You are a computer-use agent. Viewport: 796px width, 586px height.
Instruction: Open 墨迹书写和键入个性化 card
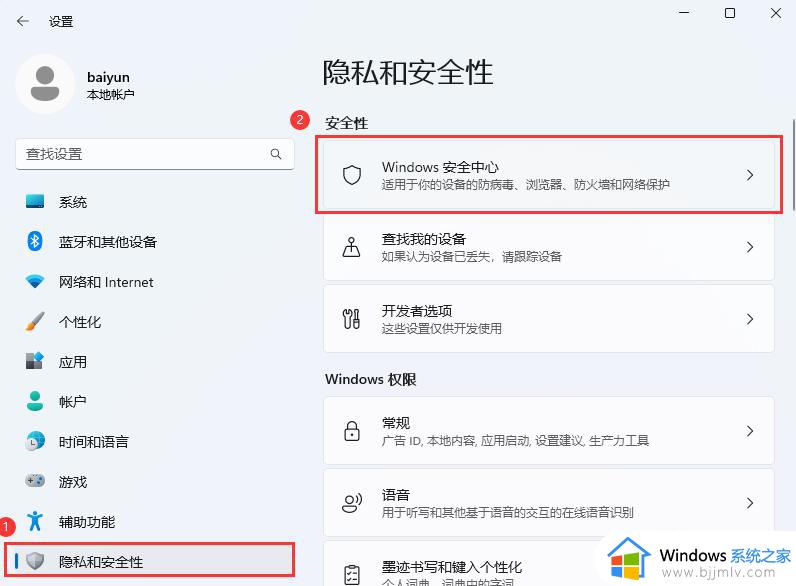click(549, 564)
